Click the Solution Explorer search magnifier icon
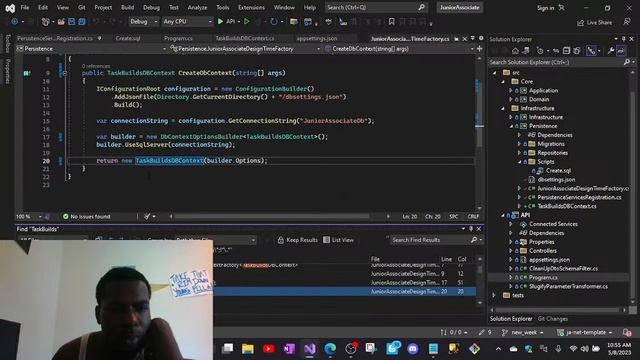This screenshot has height=360, width=640. coord(627,62)
